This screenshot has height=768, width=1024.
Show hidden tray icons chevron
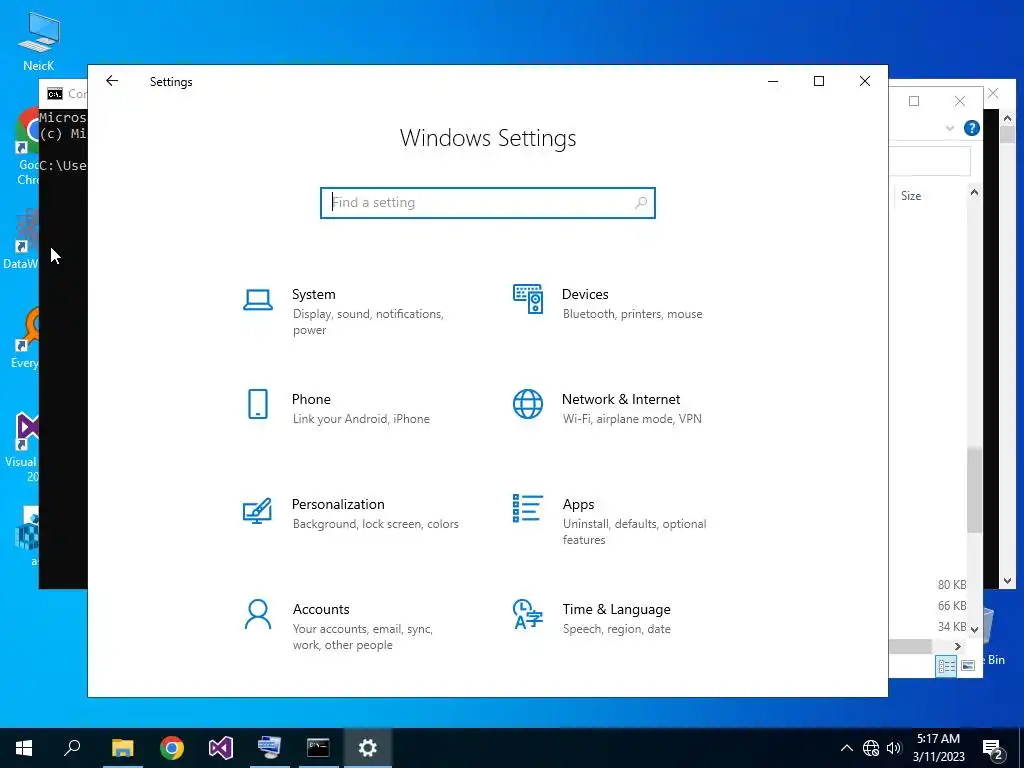(x=846, y=748)
